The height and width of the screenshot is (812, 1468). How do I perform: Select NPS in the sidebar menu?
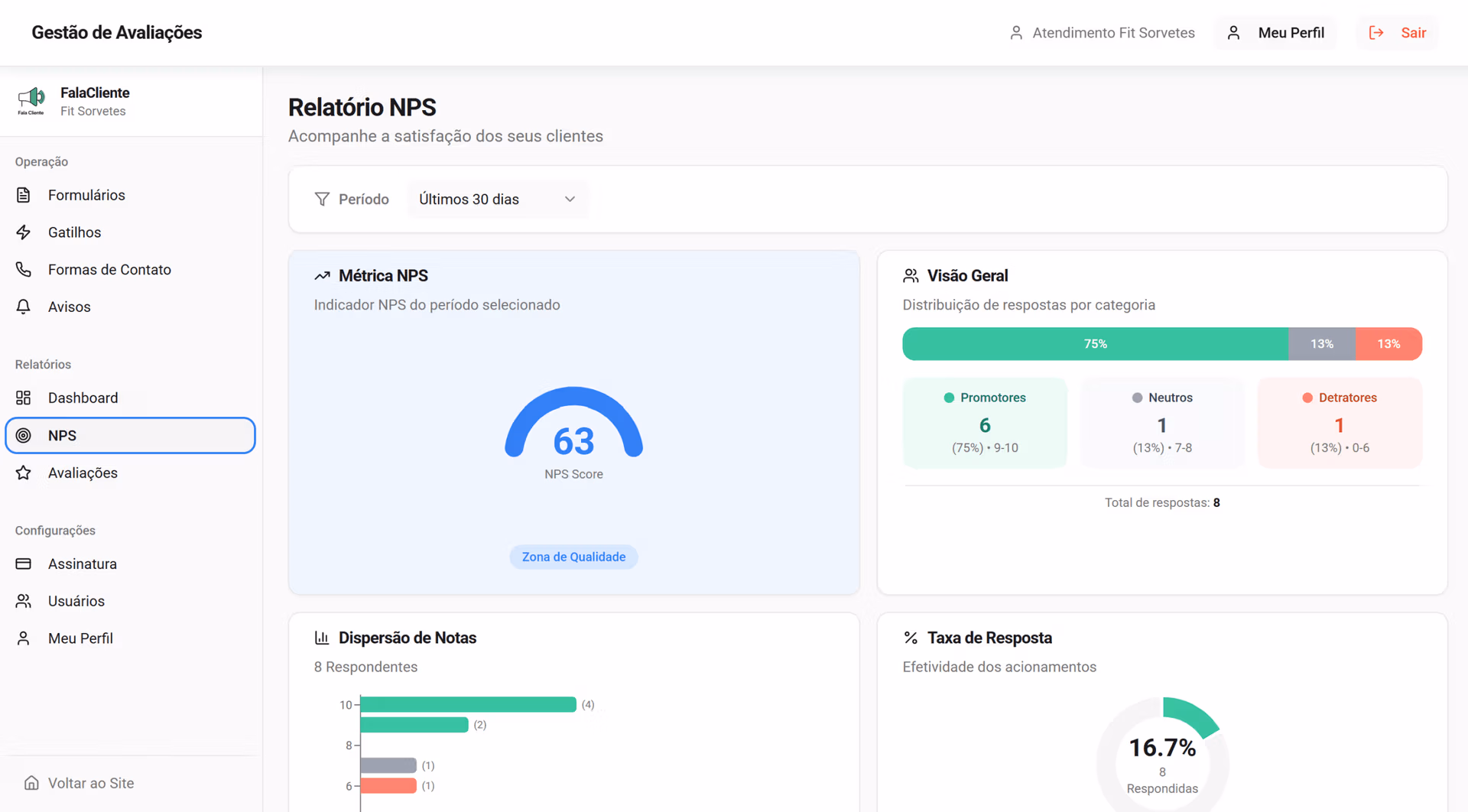(x=130, y=435)
